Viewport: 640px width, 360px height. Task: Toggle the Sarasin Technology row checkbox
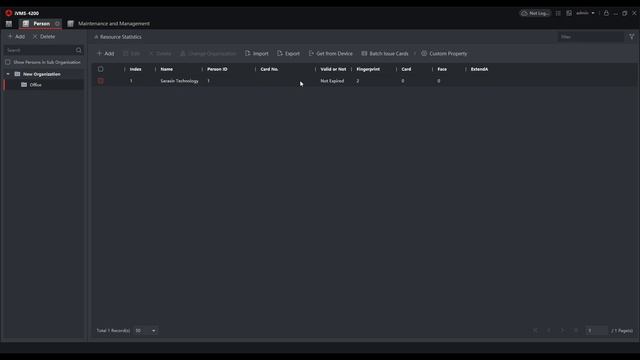coord(100,81)
